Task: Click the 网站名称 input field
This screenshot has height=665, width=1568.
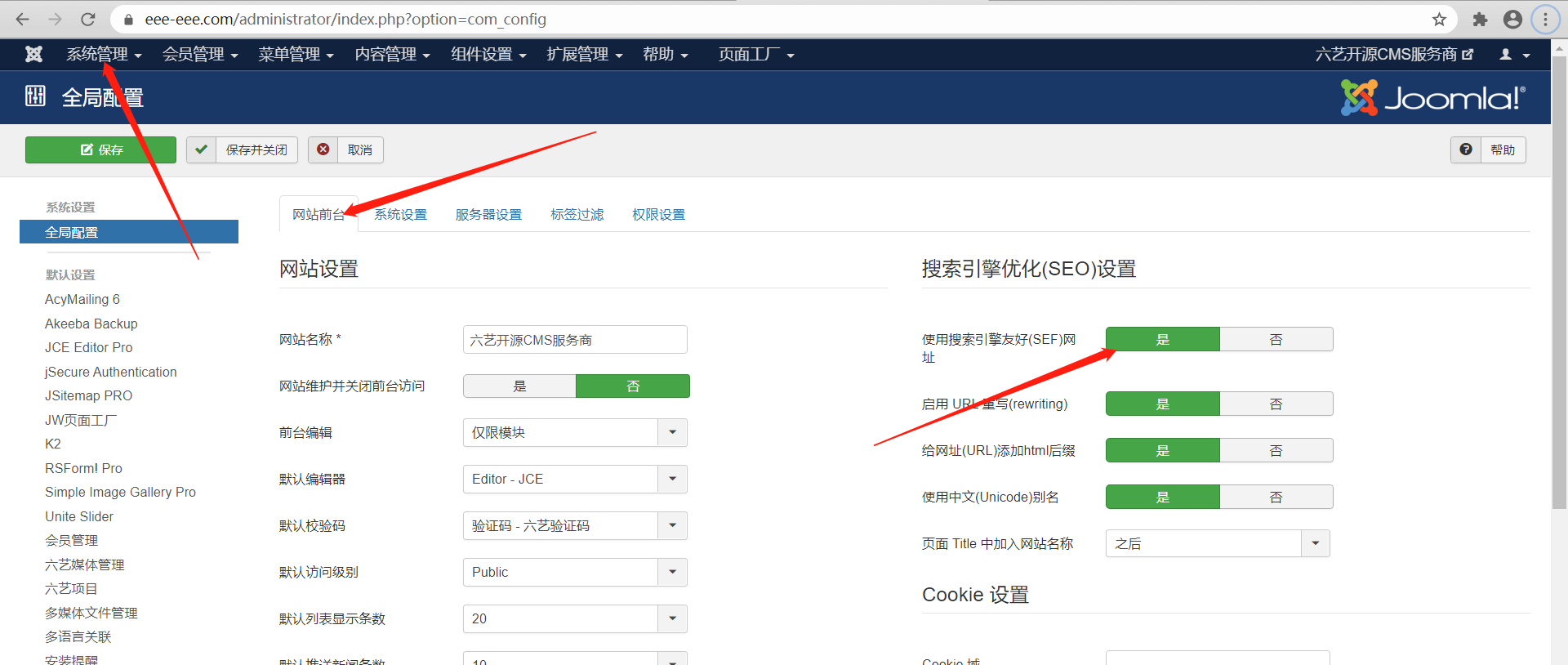Action: point(575,339)
